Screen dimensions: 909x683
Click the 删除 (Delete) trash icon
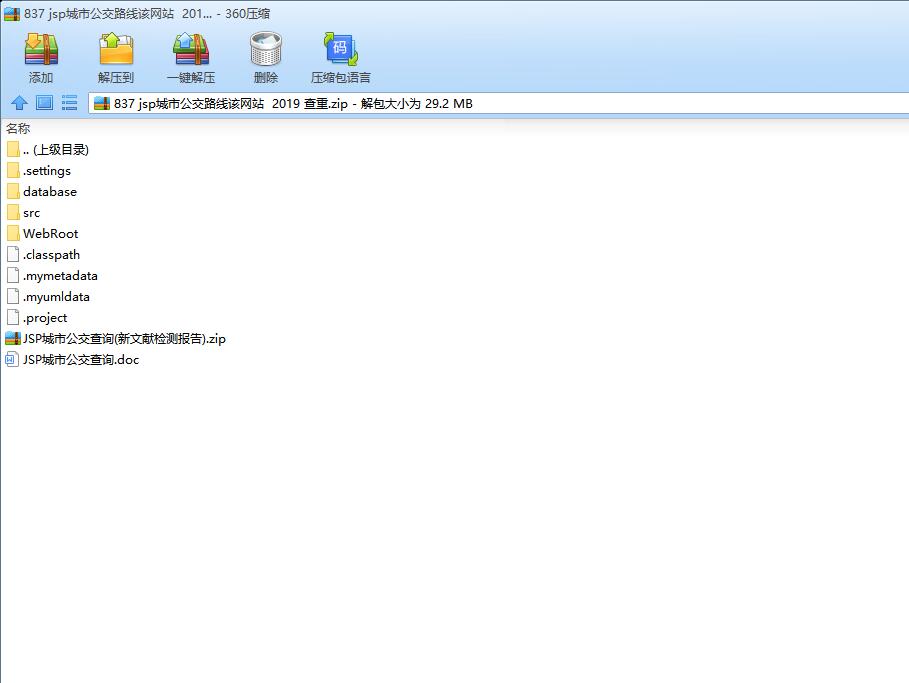click(266, 49)
